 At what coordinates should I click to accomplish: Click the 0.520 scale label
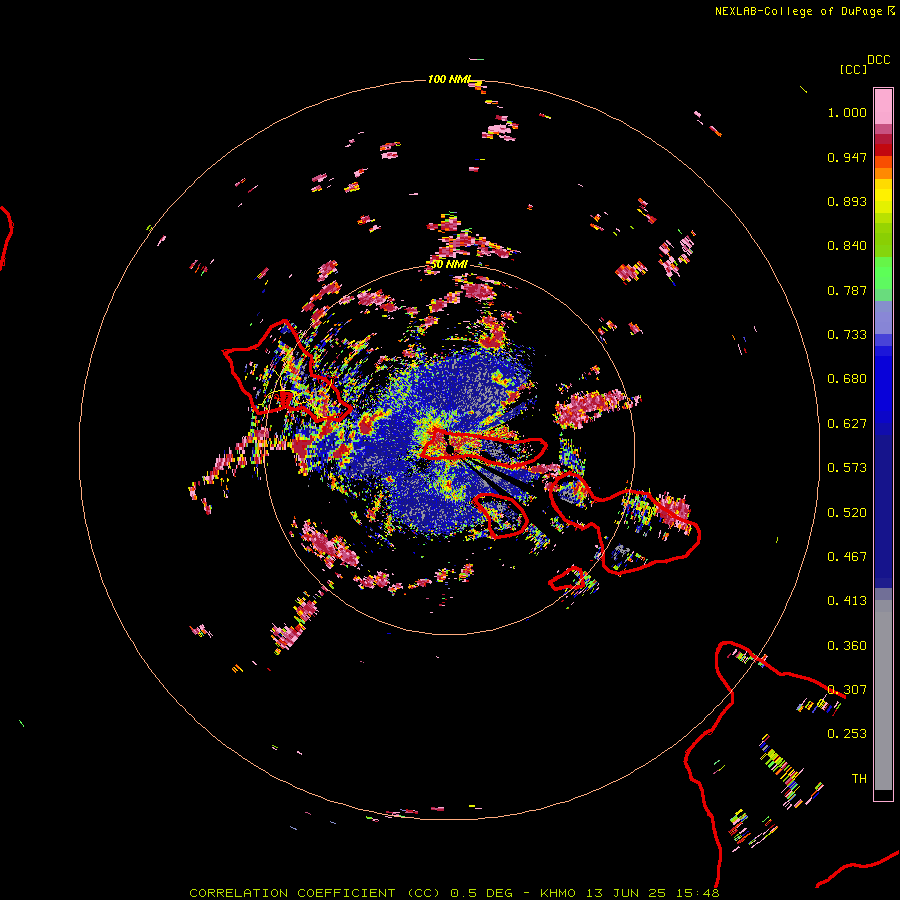point(847,513)
